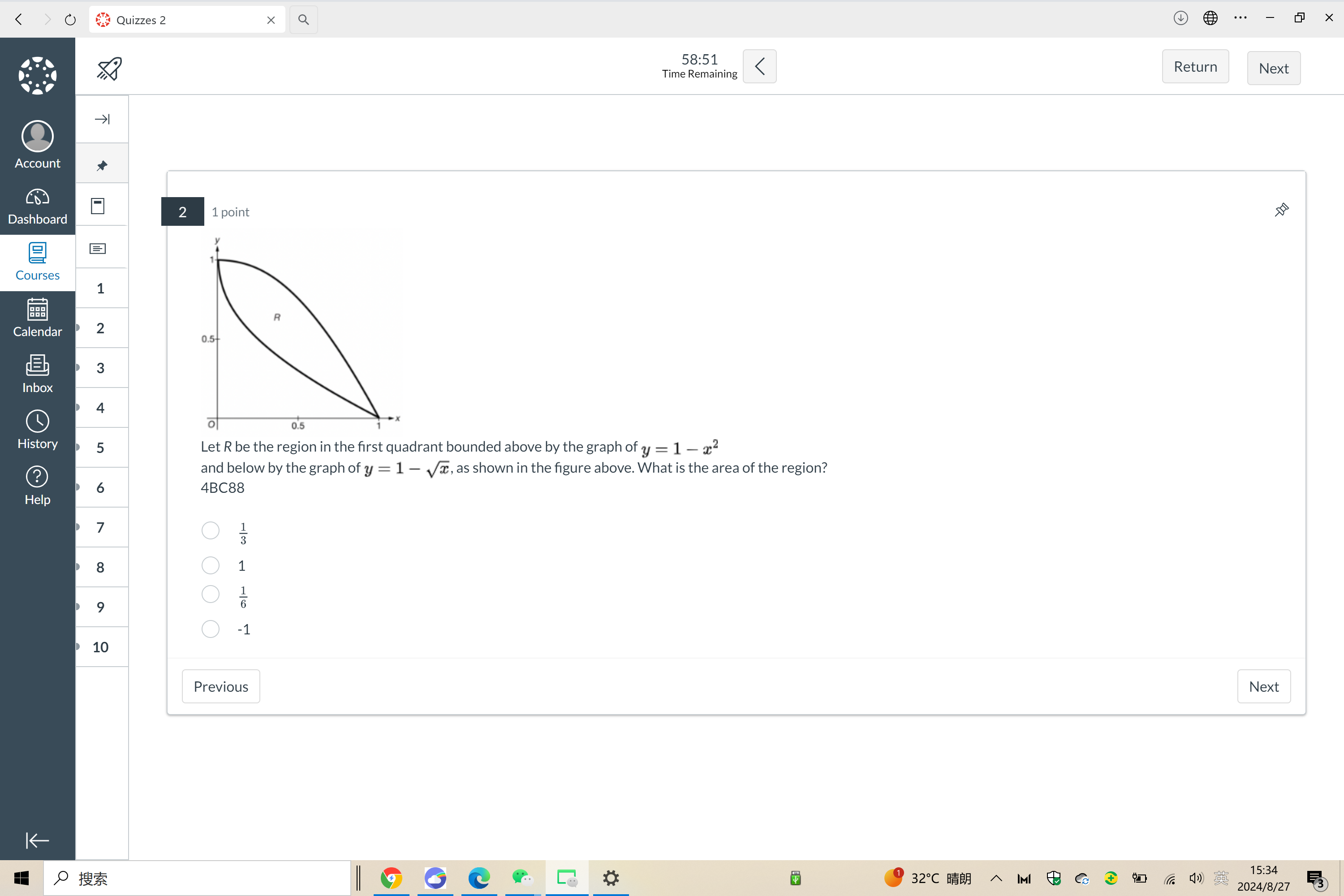Click the rocket/launch icon in sidebar
The image size is (1344, 896).
point(110,67)
